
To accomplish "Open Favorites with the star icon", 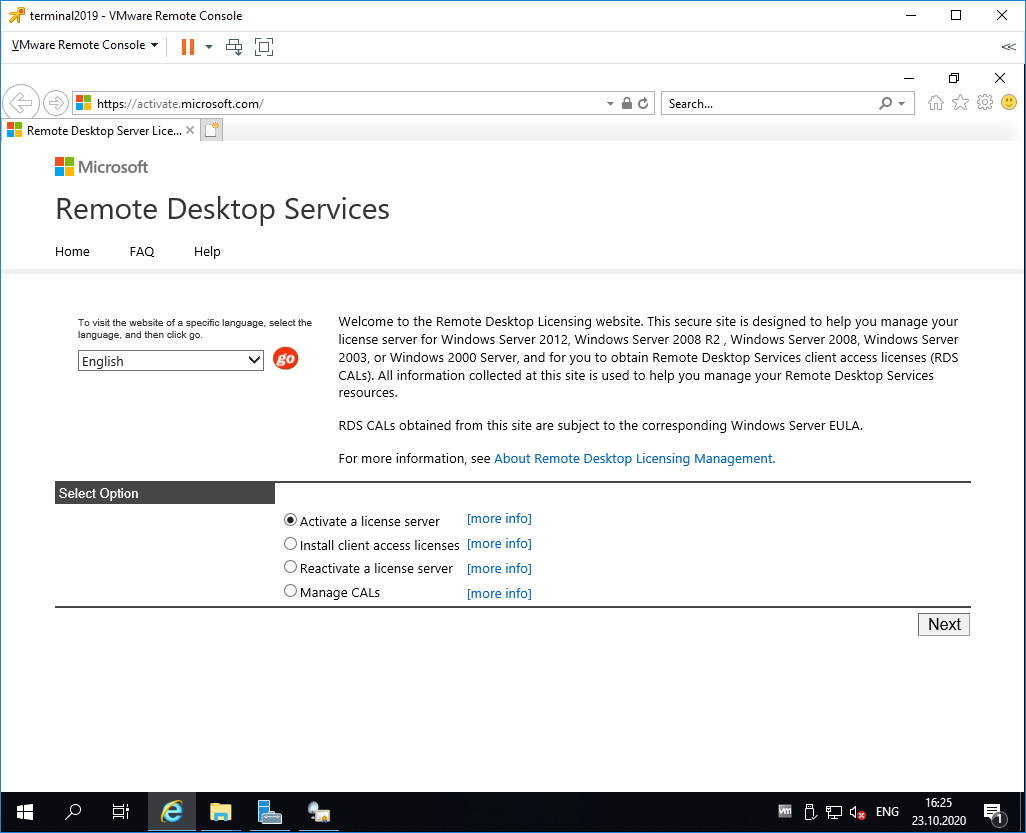I will click(x=960, y=103).
